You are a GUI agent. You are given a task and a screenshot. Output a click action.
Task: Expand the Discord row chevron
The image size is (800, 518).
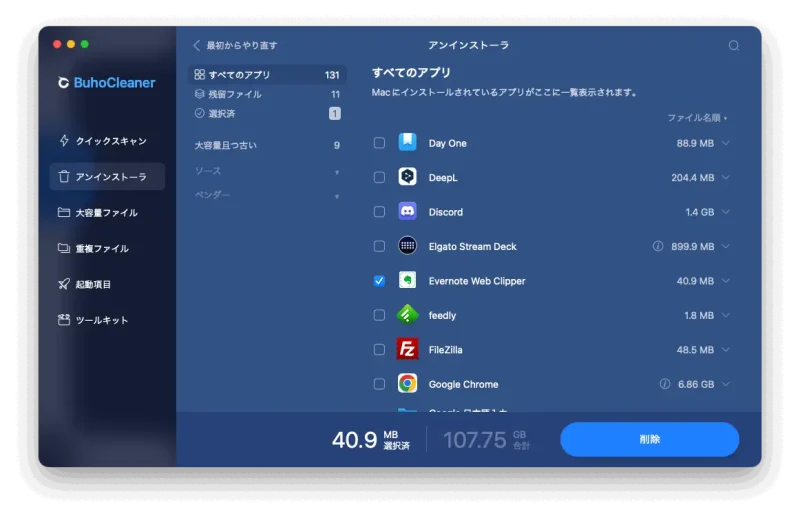726,212
